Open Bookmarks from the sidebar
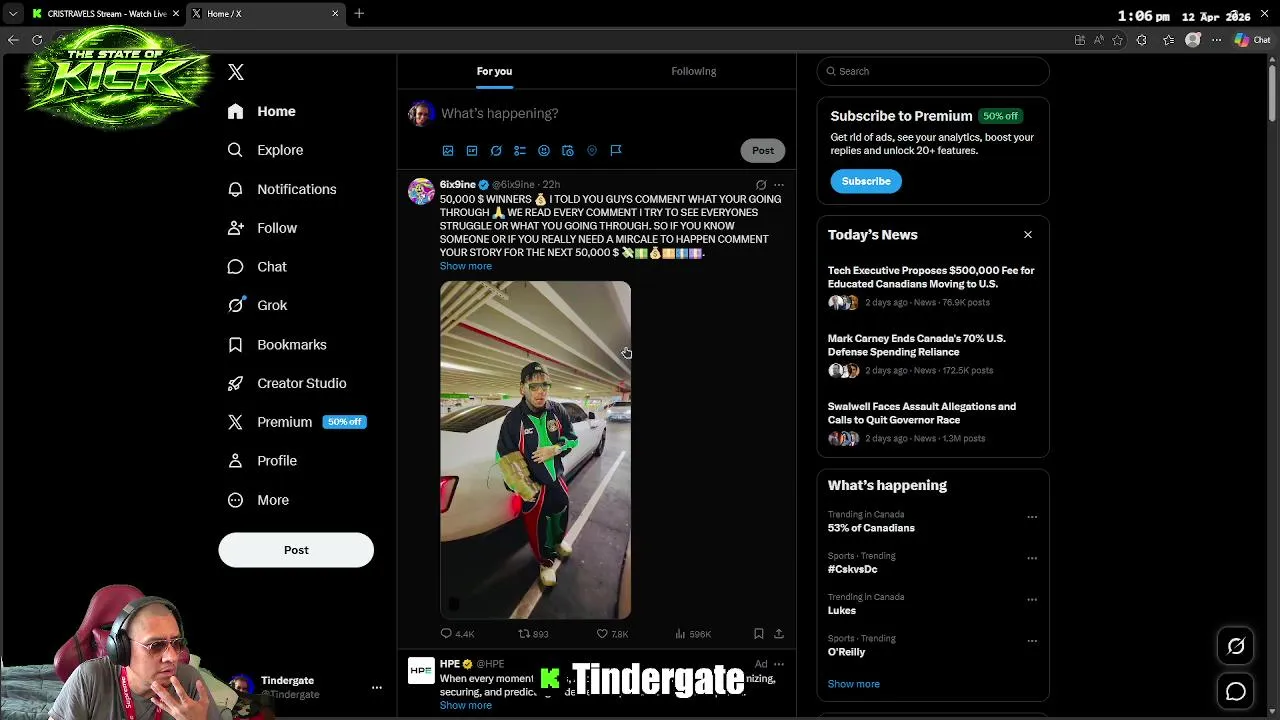This screenshot has width=1280, height=720. pos(278,344)
